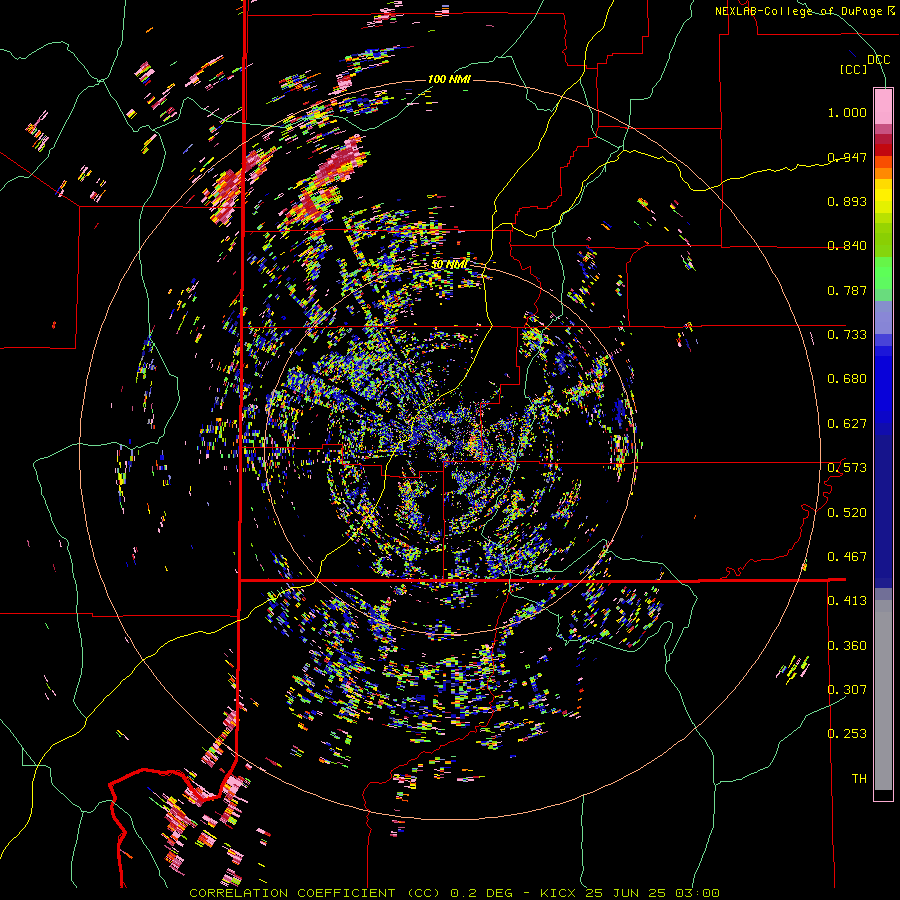Select the orange band on the color bar
The height and width of the screenshot is (900, 900).
point(883,173)
